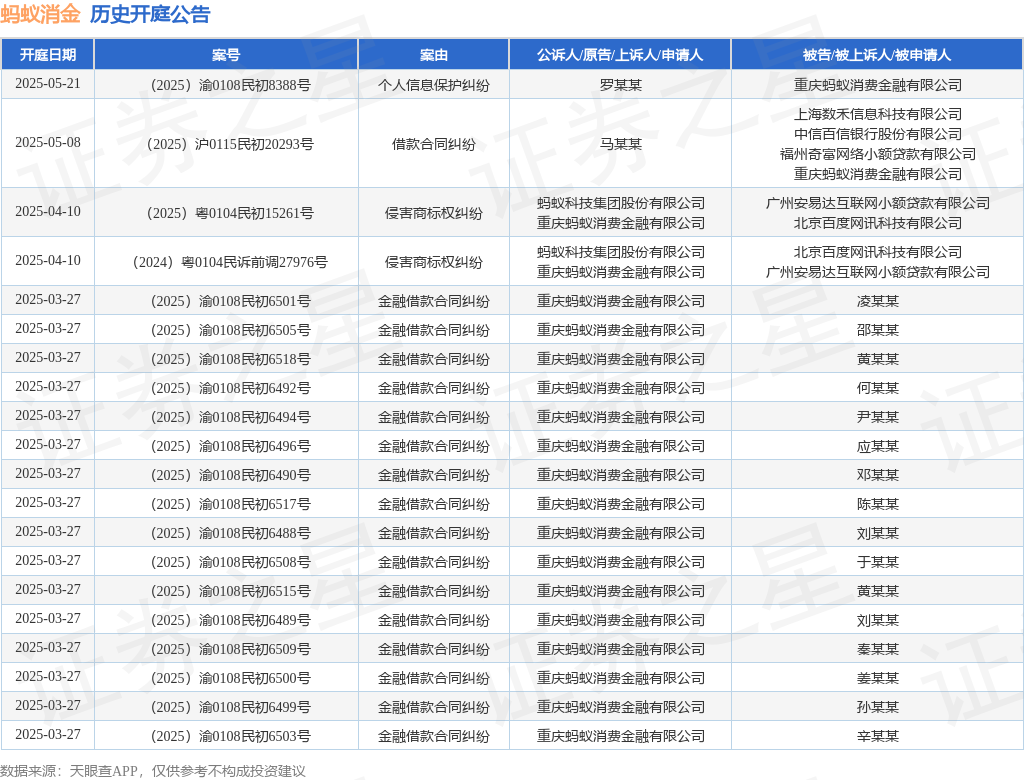Click plaintiff 重庆蚂蚁消费金融有限公司 in 民初6501号 row
The height and width of the screenshot is (780, 1024).
tap(620, 301)
